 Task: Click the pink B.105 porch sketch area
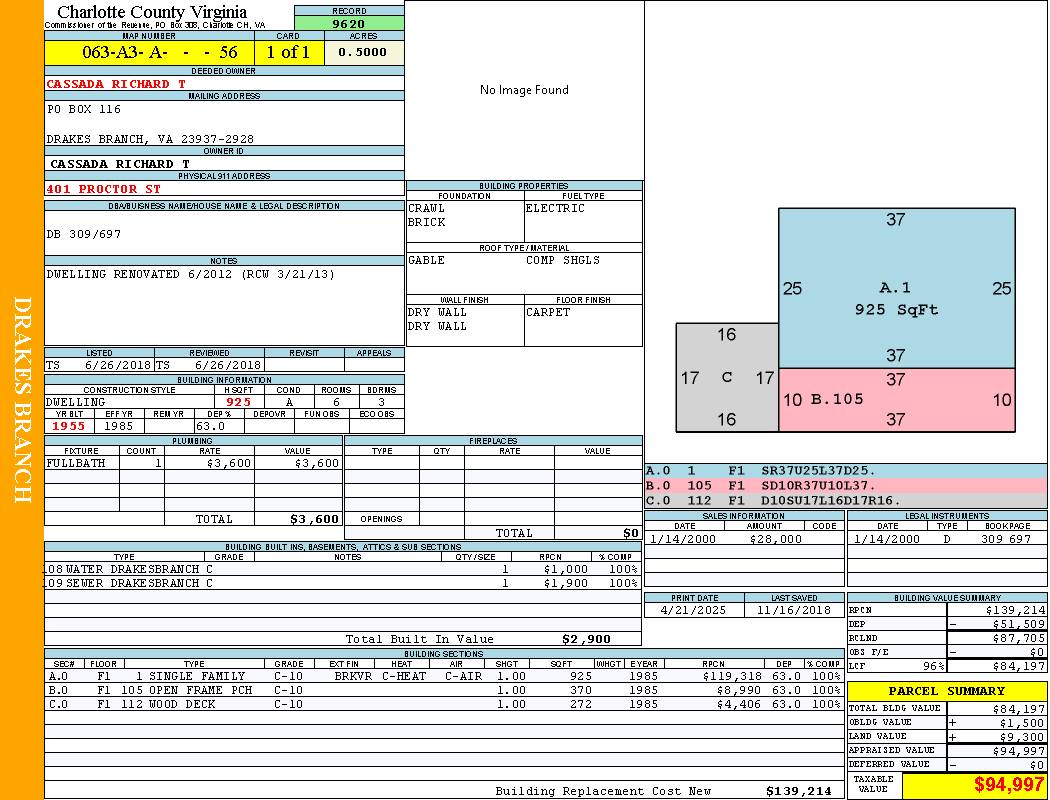(x=897, y=400)
